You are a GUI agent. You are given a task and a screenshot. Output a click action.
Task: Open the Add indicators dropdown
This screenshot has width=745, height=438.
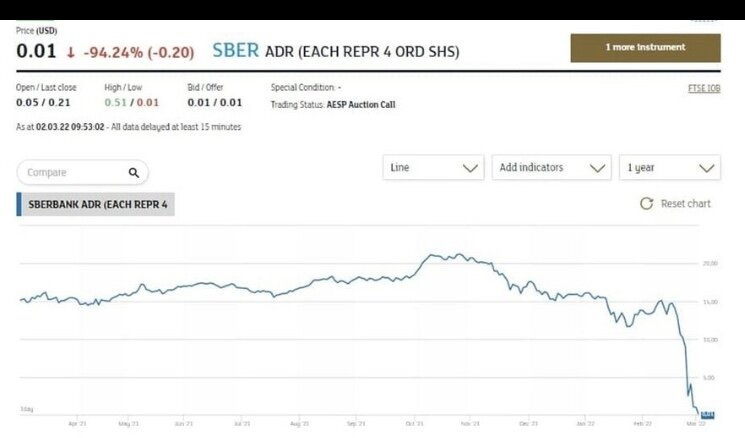tap(552, 168)
